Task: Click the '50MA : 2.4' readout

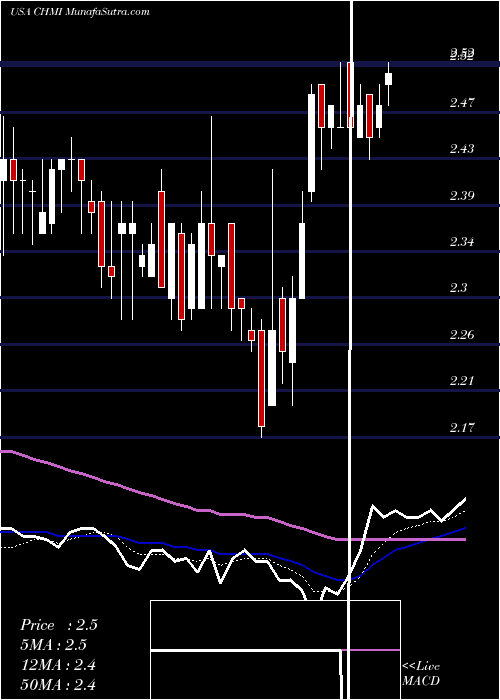Action: click(x=58, y=684)
